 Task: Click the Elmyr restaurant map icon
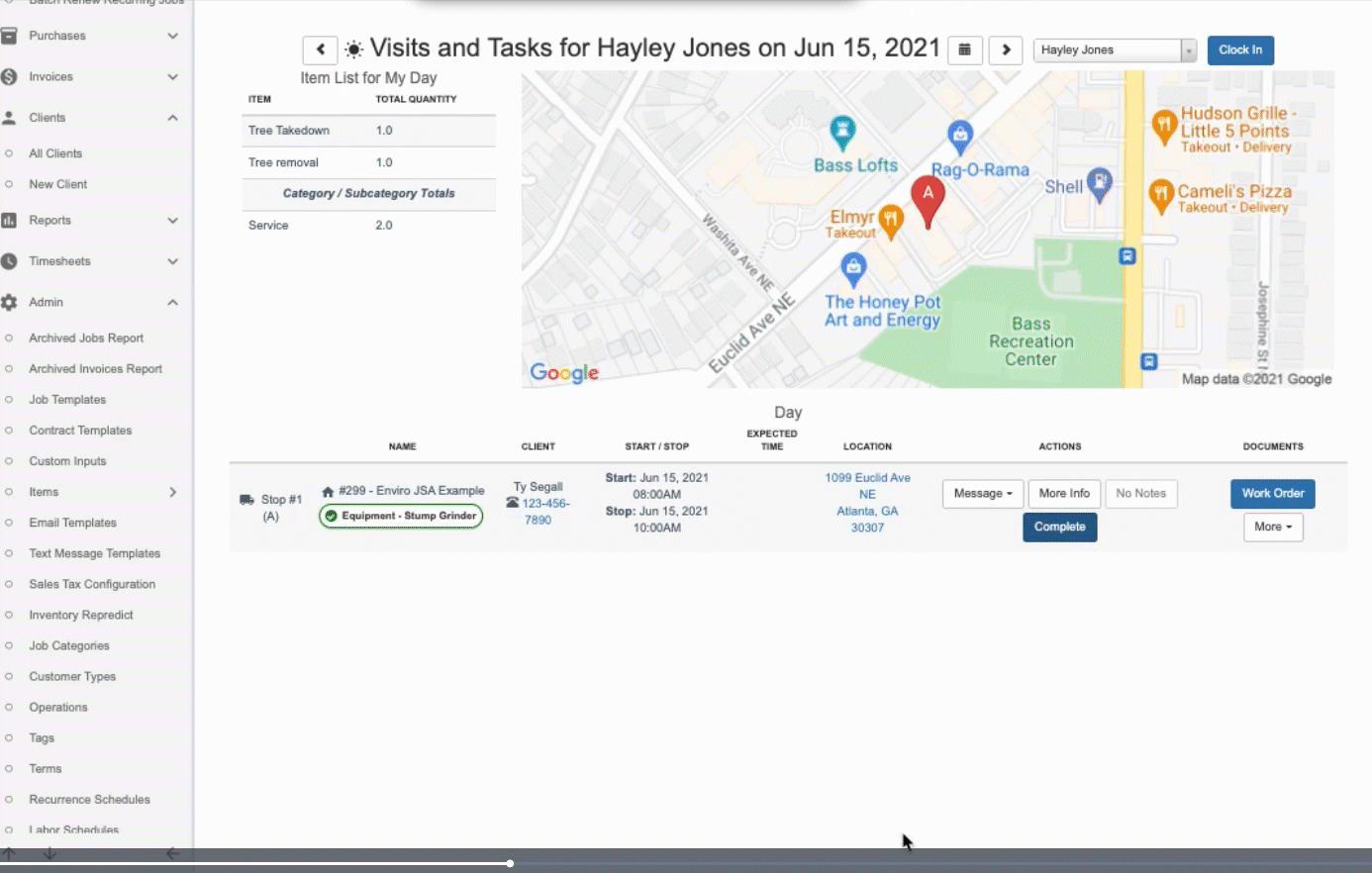tap(891, 220)
